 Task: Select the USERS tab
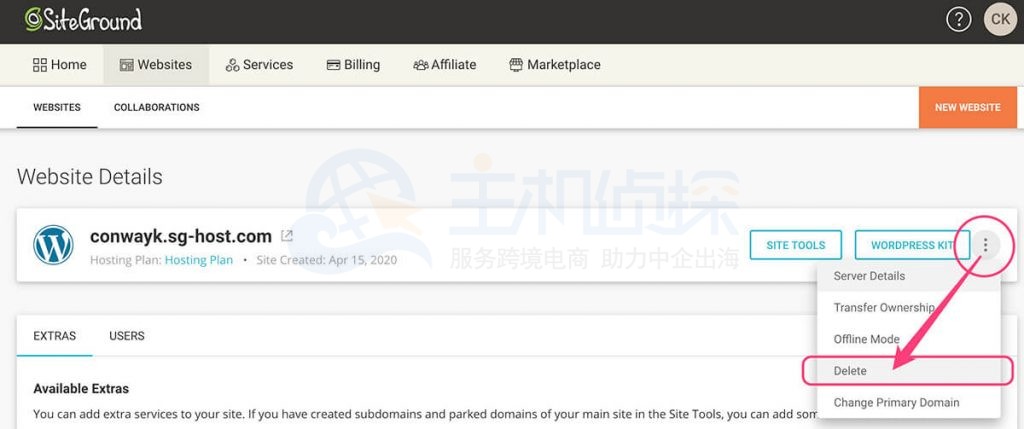point(127,336)
